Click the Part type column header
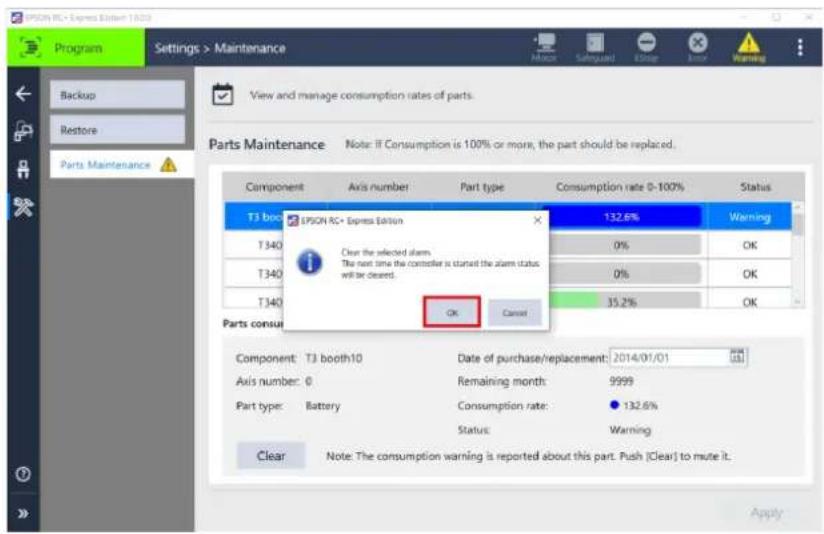824x534 pixels. tap(482, 187)
